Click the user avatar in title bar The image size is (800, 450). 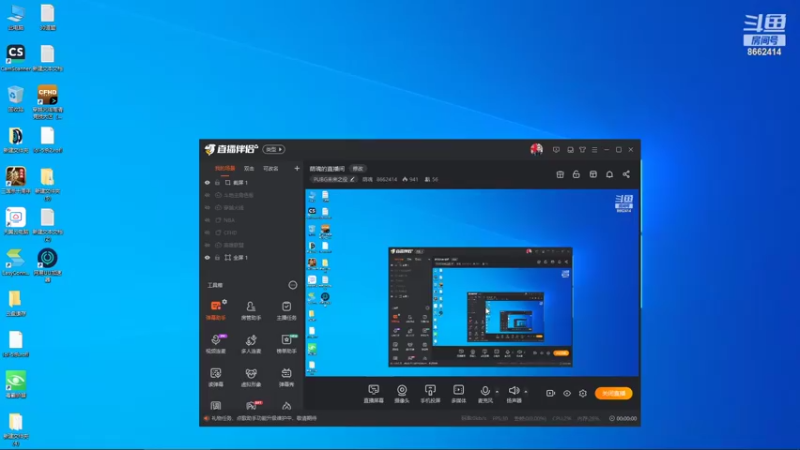pos(536,149)
